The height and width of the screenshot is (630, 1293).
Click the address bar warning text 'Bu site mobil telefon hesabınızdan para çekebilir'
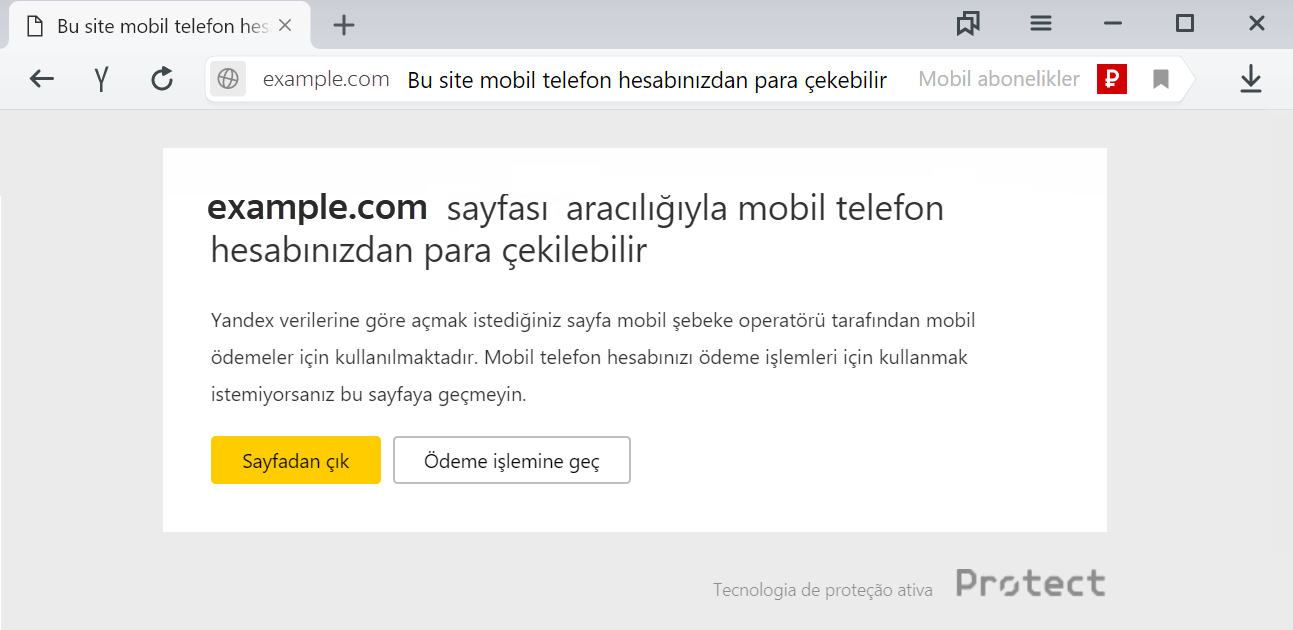pyautogui.click(x=647, y=80)
